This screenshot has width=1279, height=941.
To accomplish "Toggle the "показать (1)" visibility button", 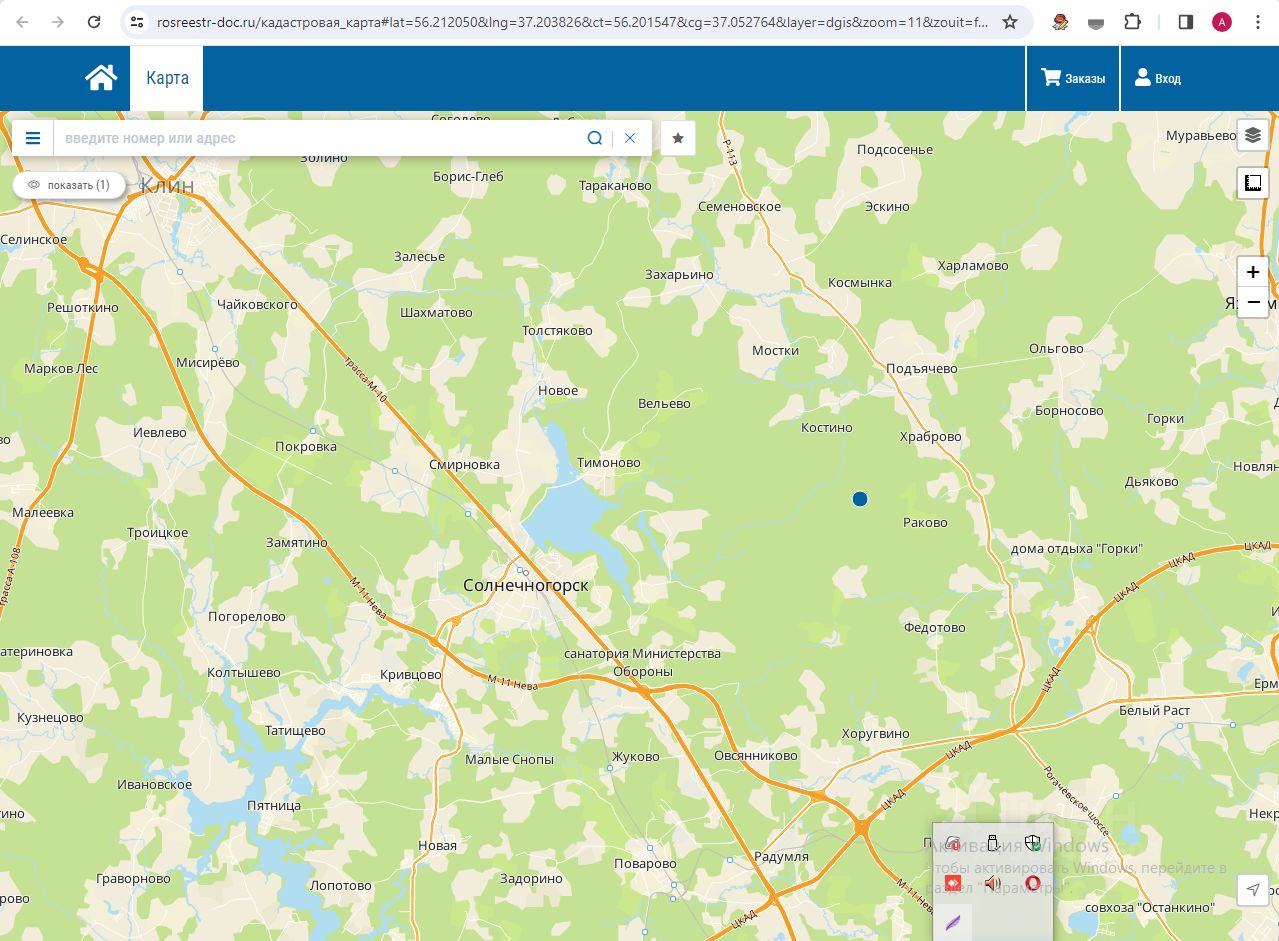I will [69, 185].
